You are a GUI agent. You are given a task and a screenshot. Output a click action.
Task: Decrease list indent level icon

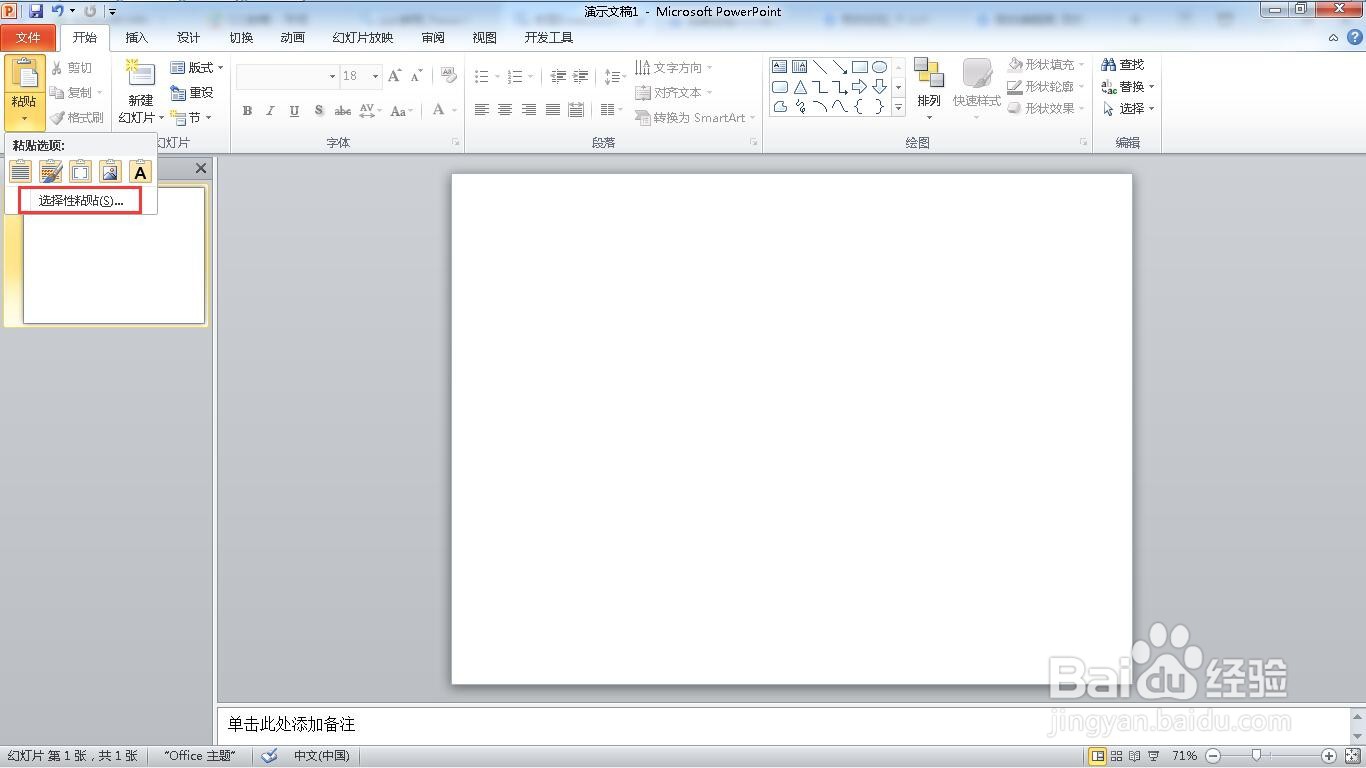[x=558, y=76]
